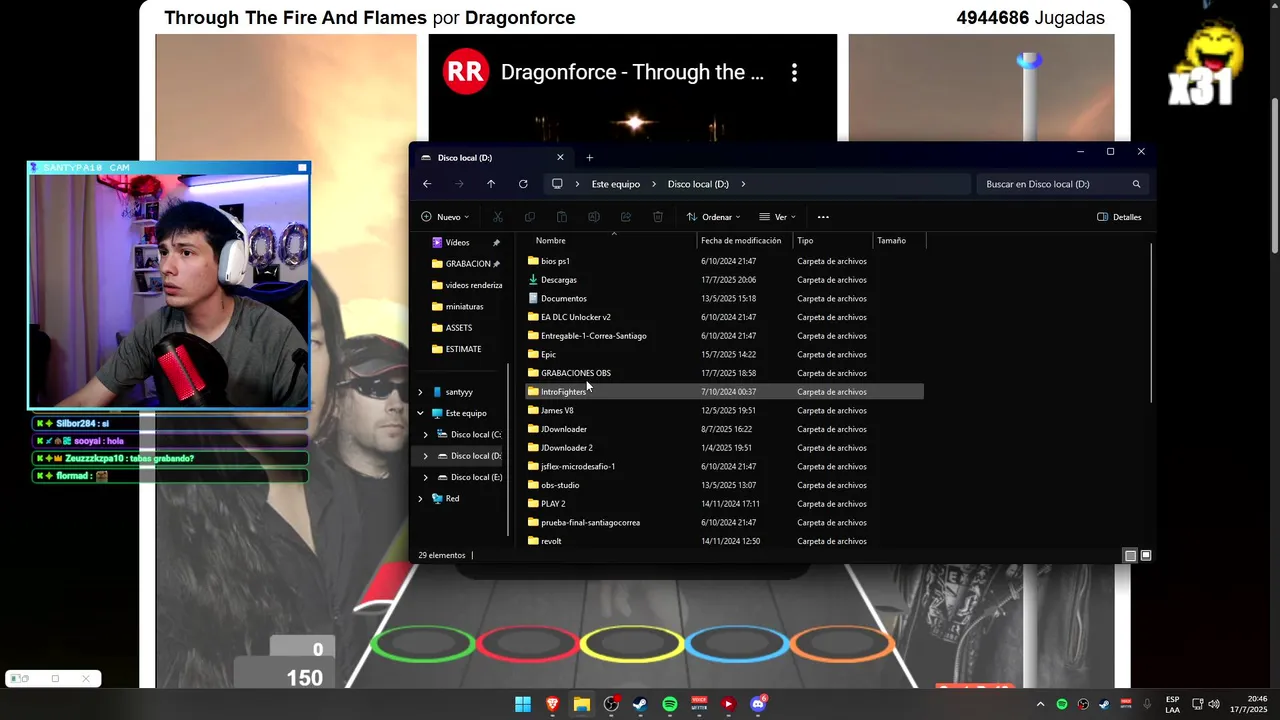Show hidden system tray icons
This screenshot has height=720, width=1280.
pos(1041,705)
